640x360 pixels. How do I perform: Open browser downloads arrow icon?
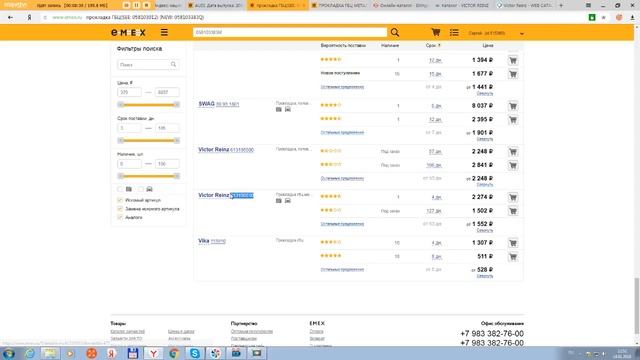click(x=632, y=18)
